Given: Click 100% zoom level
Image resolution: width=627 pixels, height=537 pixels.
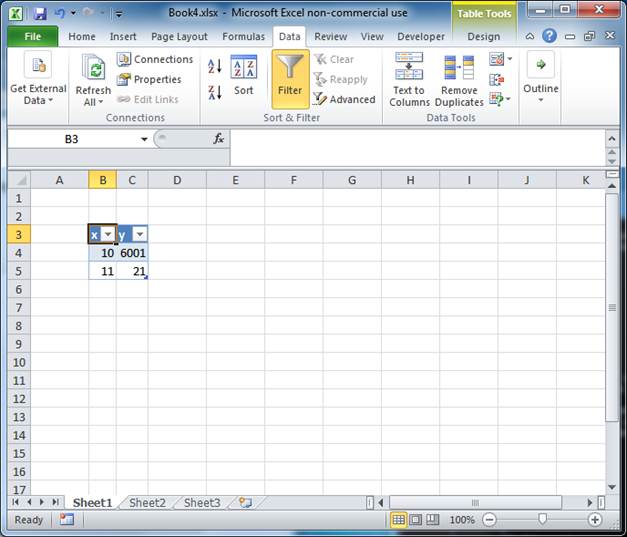Looking at the screenshot, I should point(462,519).
